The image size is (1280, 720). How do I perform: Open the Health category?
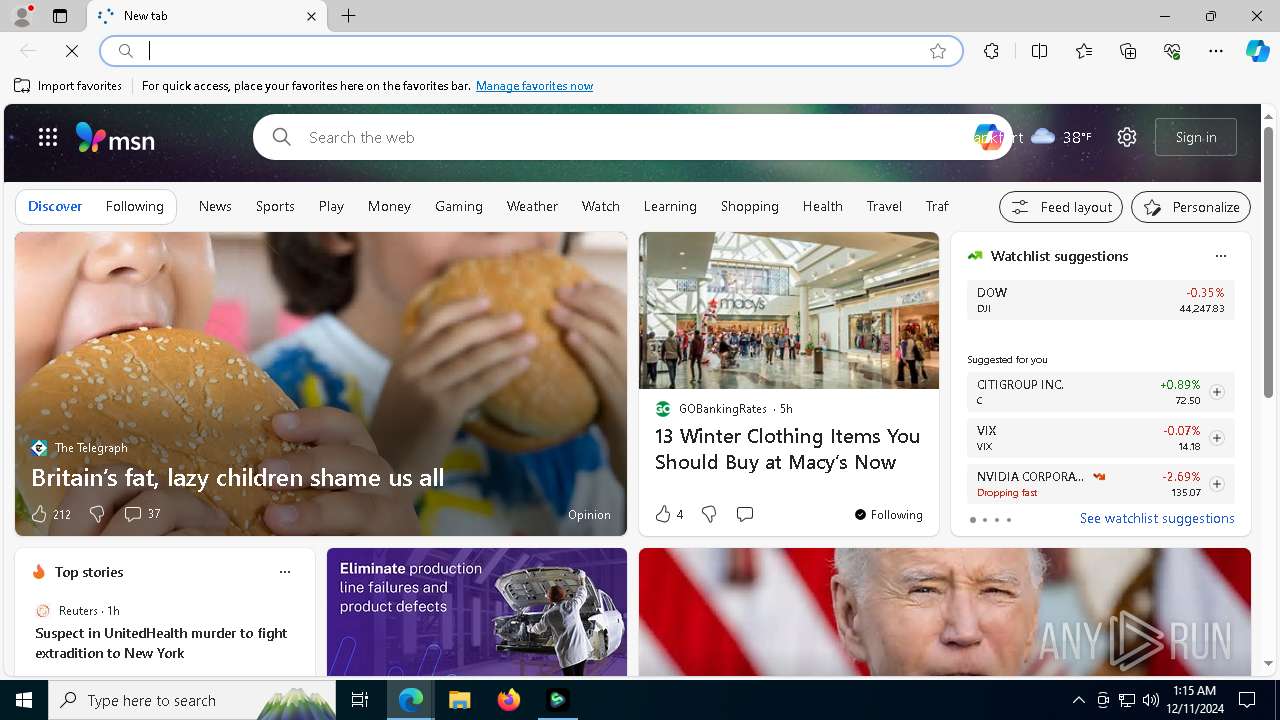pos(822,206)
